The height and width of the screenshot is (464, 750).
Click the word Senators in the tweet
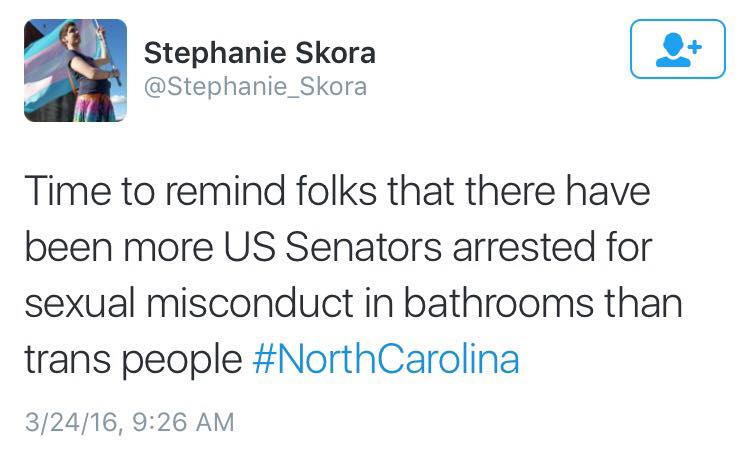click(364, 247)
